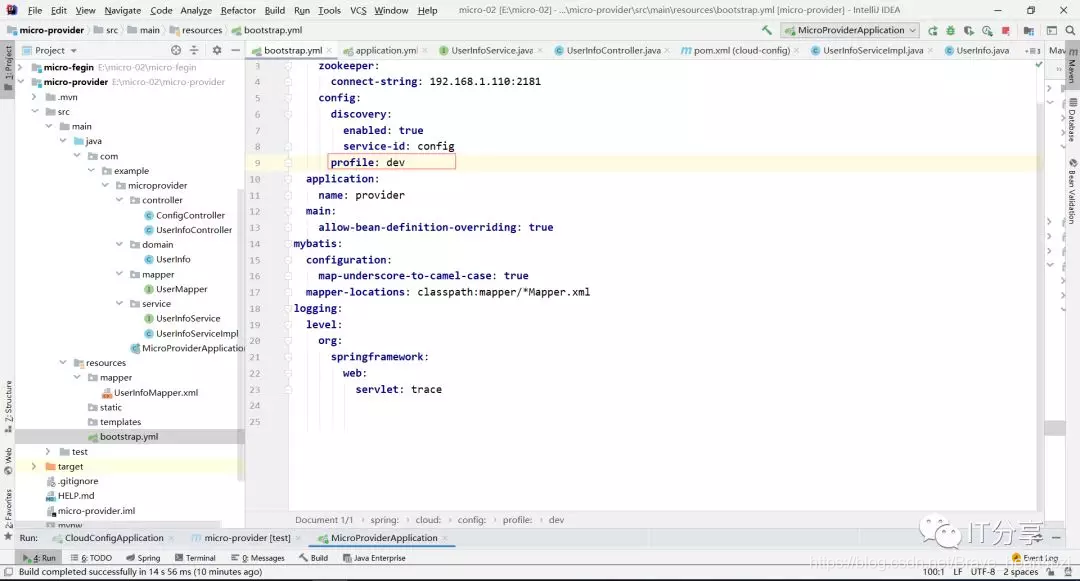Open the MicroProviderApplication run configuration dropdown
The width and height of the screenshot is (1080, 581).
pos(851,30)
